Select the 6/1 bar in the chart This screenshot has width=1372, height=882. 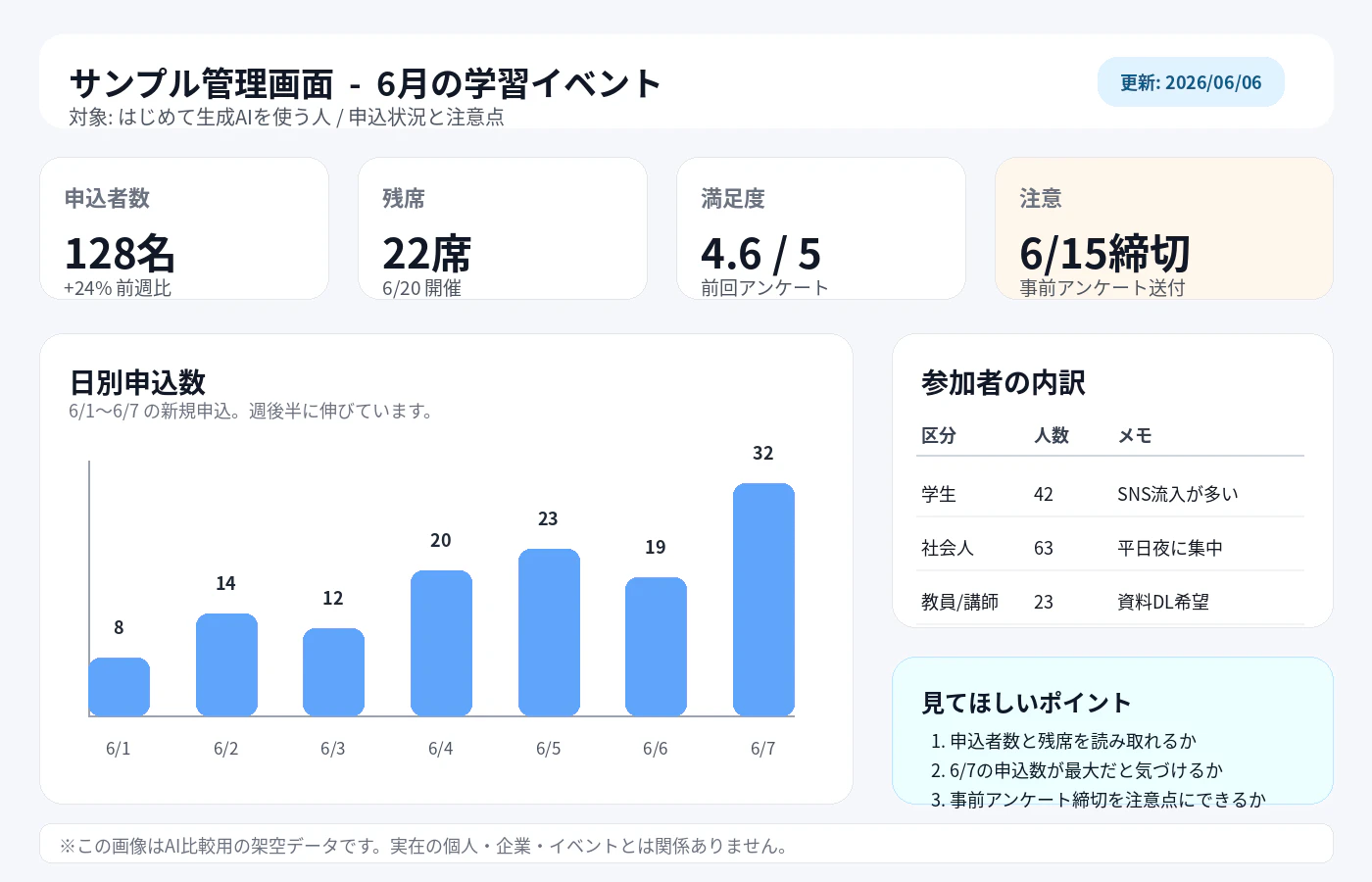tap(119, 686)
